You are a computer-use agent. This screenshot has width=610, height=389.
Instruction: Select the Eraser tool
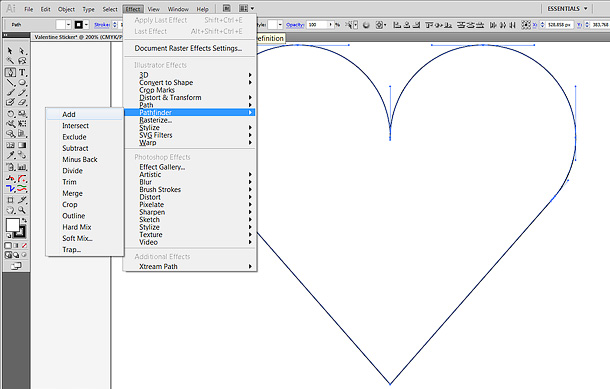point(22,102)
